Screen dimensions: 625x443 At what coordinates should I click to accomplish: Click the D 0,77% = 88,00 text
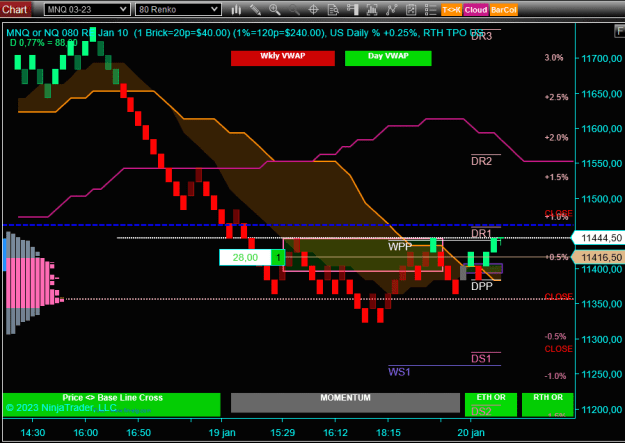(44, 42)
